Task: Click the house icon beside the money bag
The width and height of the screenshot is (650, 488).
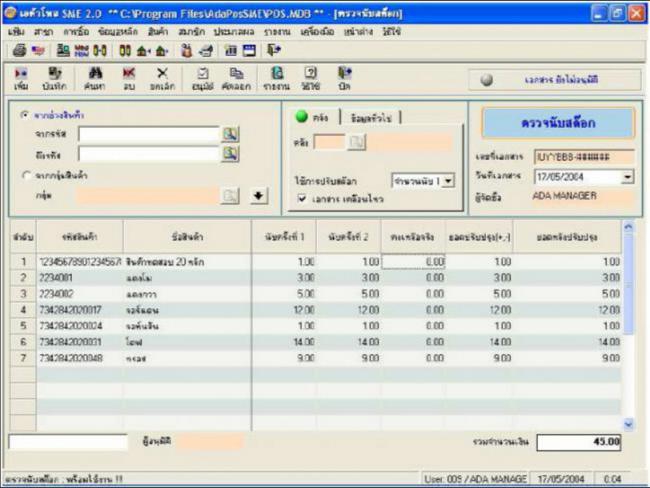Action: (162, 51)
